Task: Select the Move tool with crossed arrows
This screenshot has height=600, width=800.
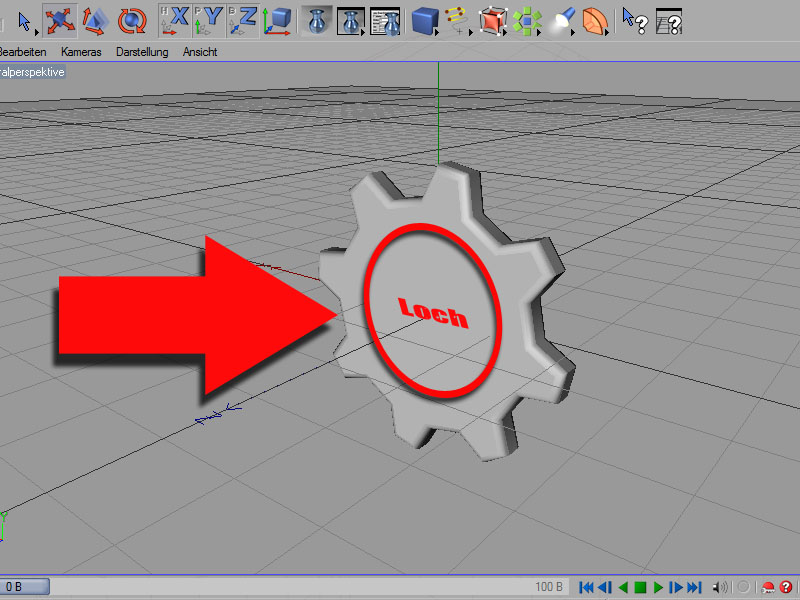Action: [60, 21]
